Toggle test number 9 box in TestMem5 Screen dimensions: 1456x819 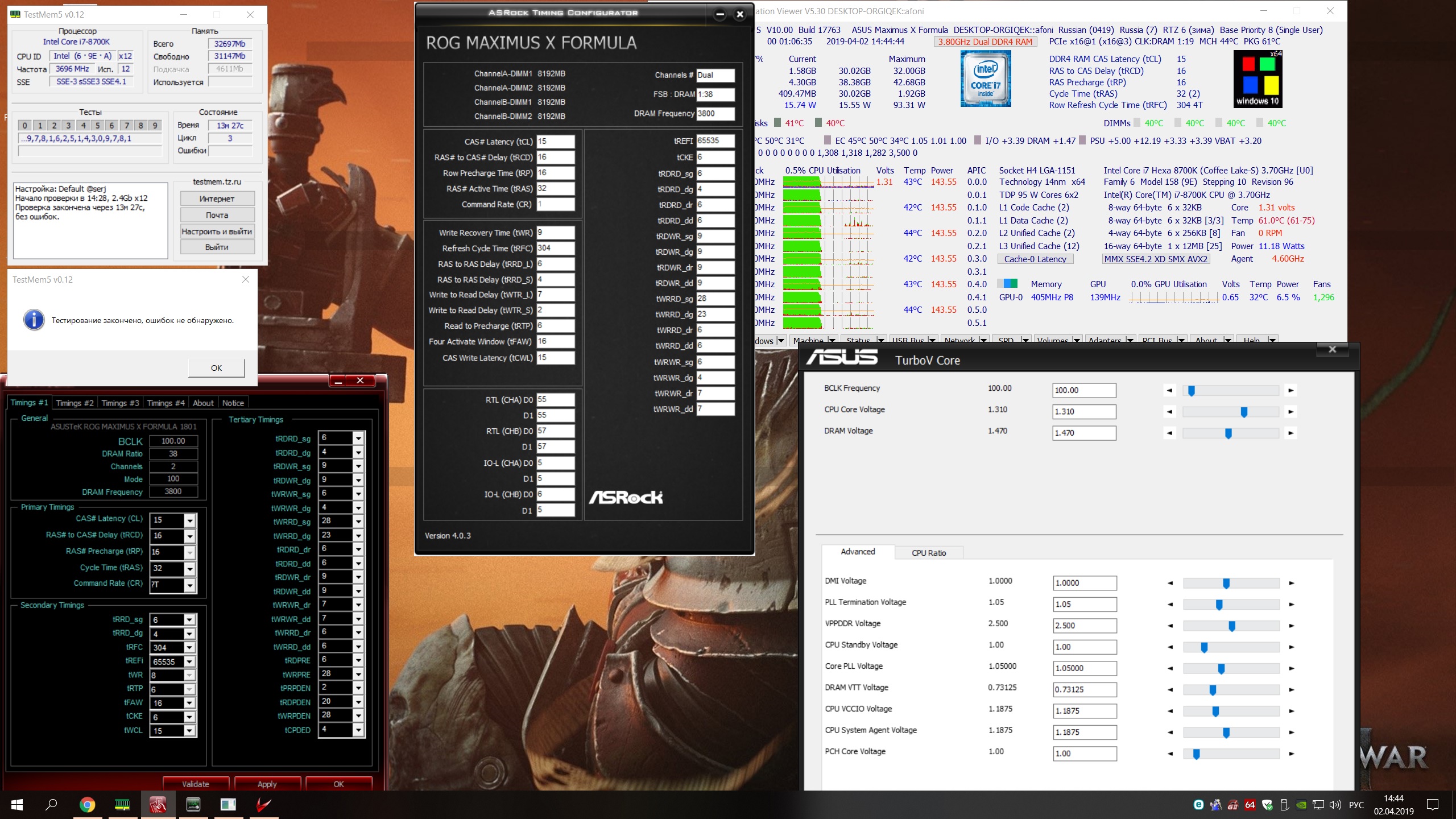click(155, 125)
